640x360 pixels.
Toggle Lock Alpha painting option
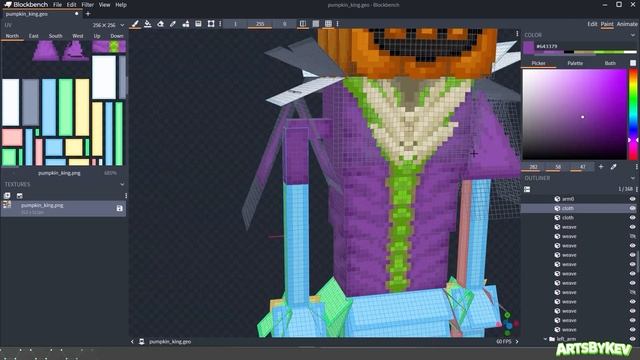(x=316, y=24)
